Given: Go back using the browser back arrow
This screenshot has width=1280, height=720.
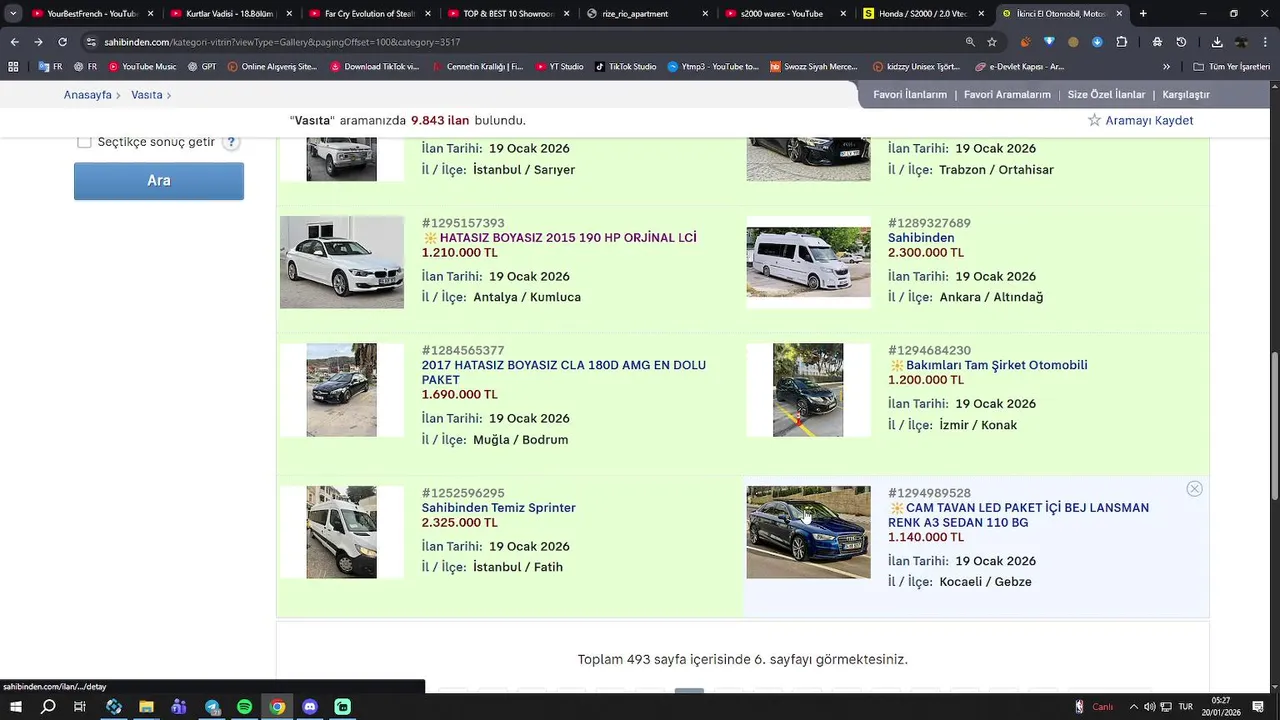Looking at the screenshot, I should (x=14, y=42).
